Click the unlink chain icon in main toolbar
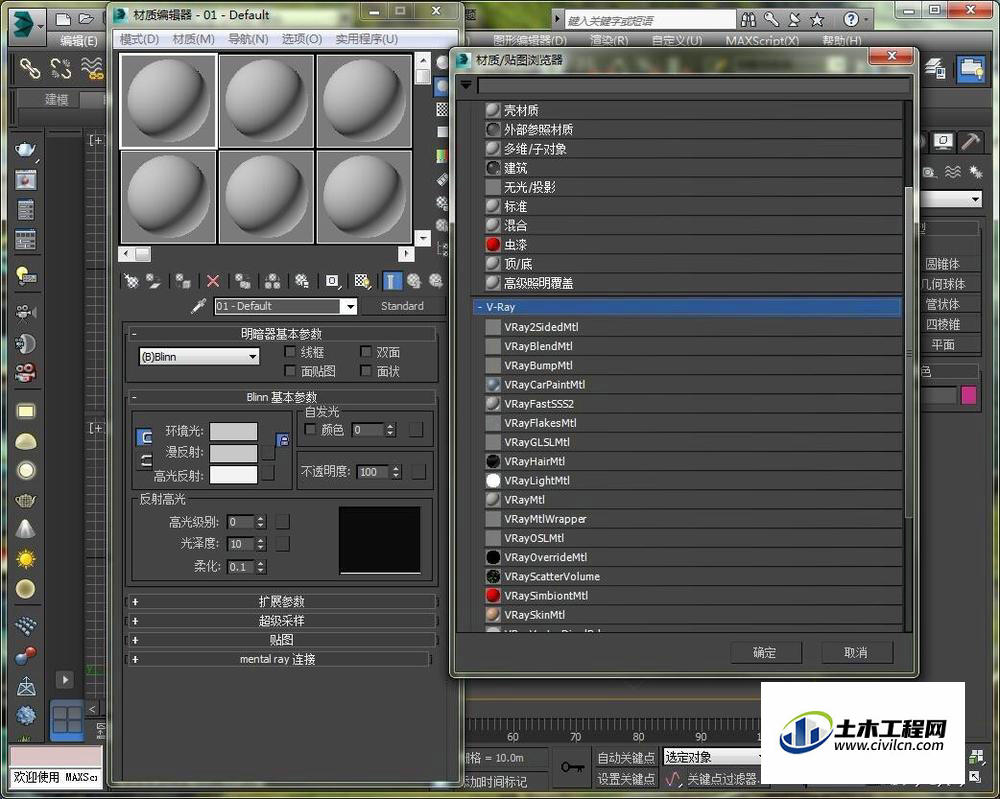 tap(61, 68)
